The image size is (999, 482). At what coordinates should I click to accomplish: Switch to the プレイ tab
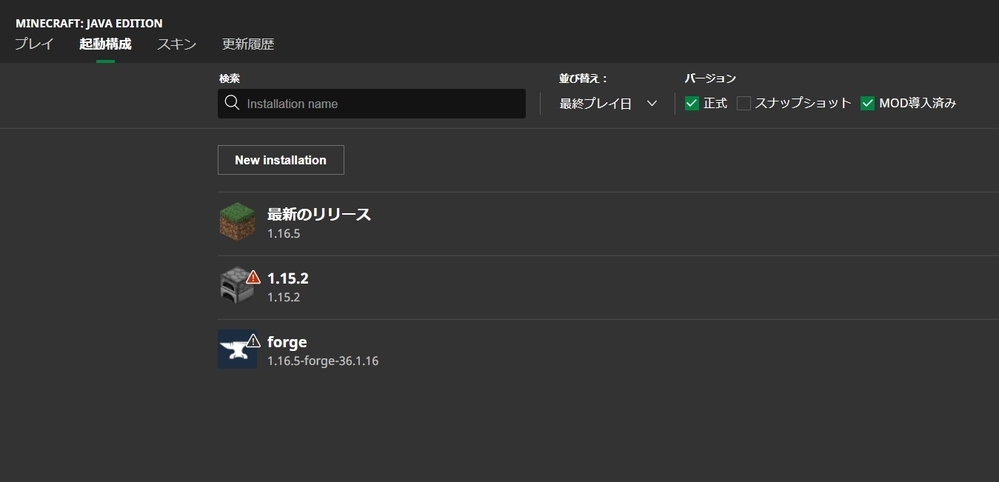(x=34, y=45)
